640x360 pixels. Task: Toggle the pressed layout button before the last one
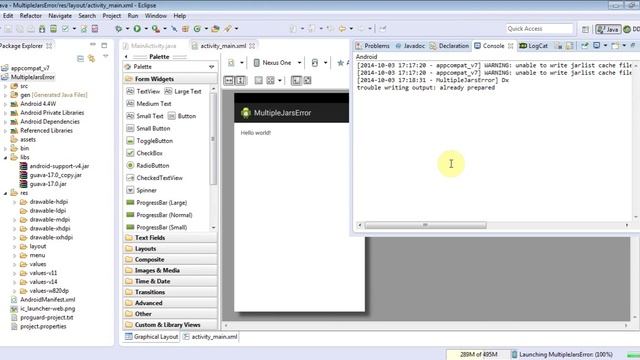296,80
